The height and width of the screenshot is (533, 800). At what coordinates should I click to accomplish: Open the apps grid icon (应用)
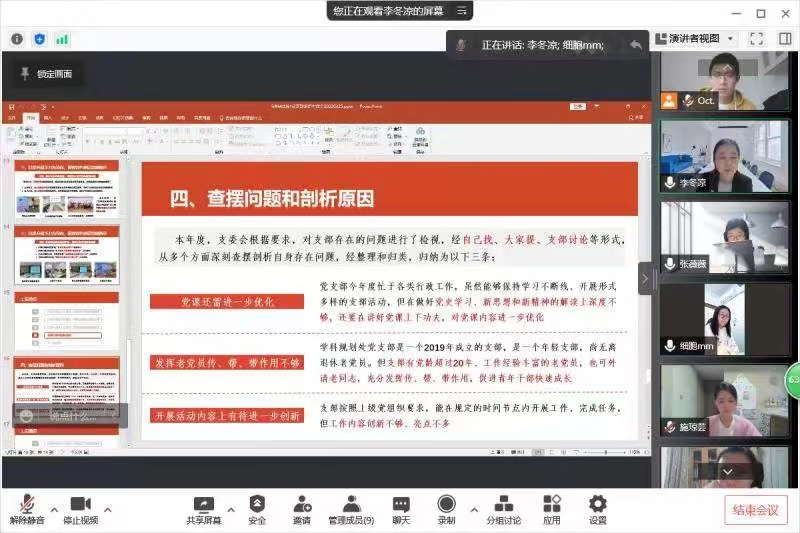coord(552,505)
